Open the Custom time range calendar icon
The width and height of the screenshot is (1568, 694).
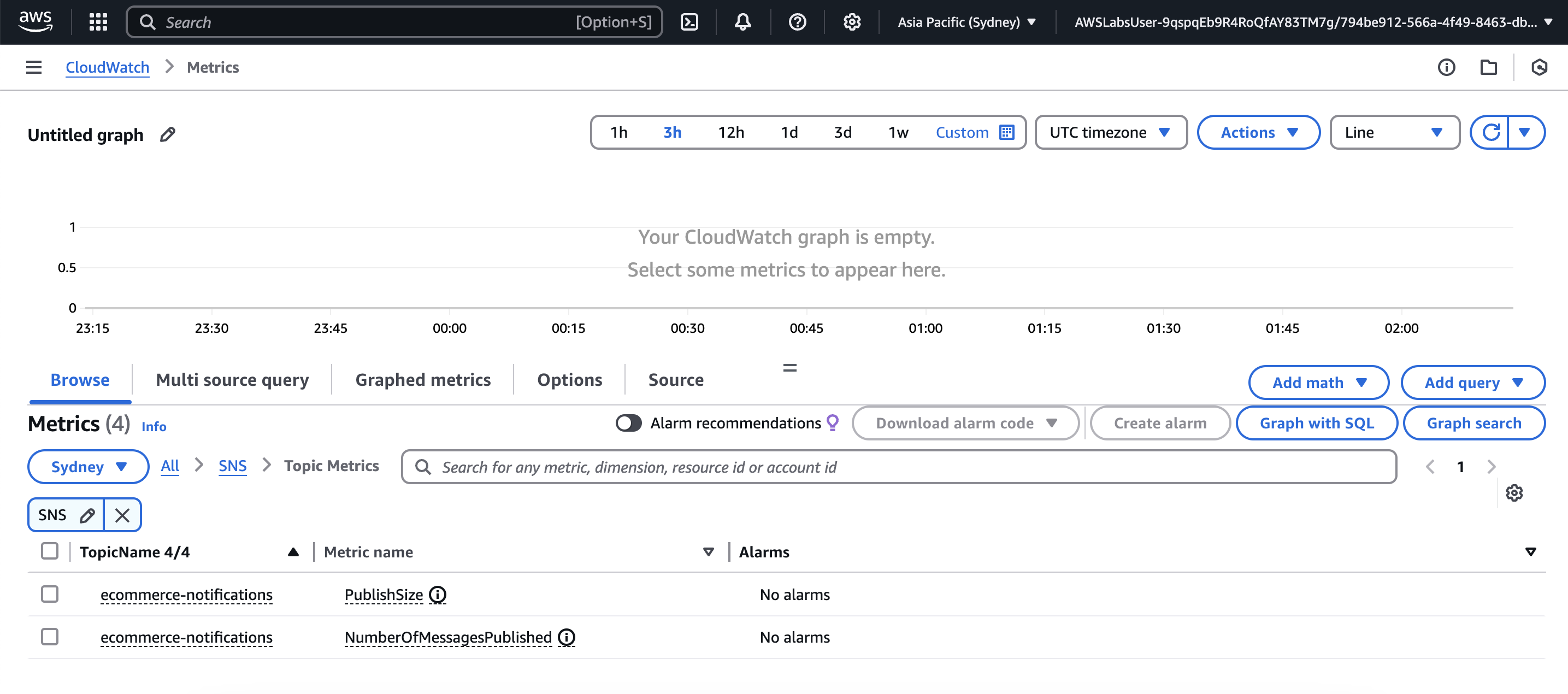[1007, 132]
